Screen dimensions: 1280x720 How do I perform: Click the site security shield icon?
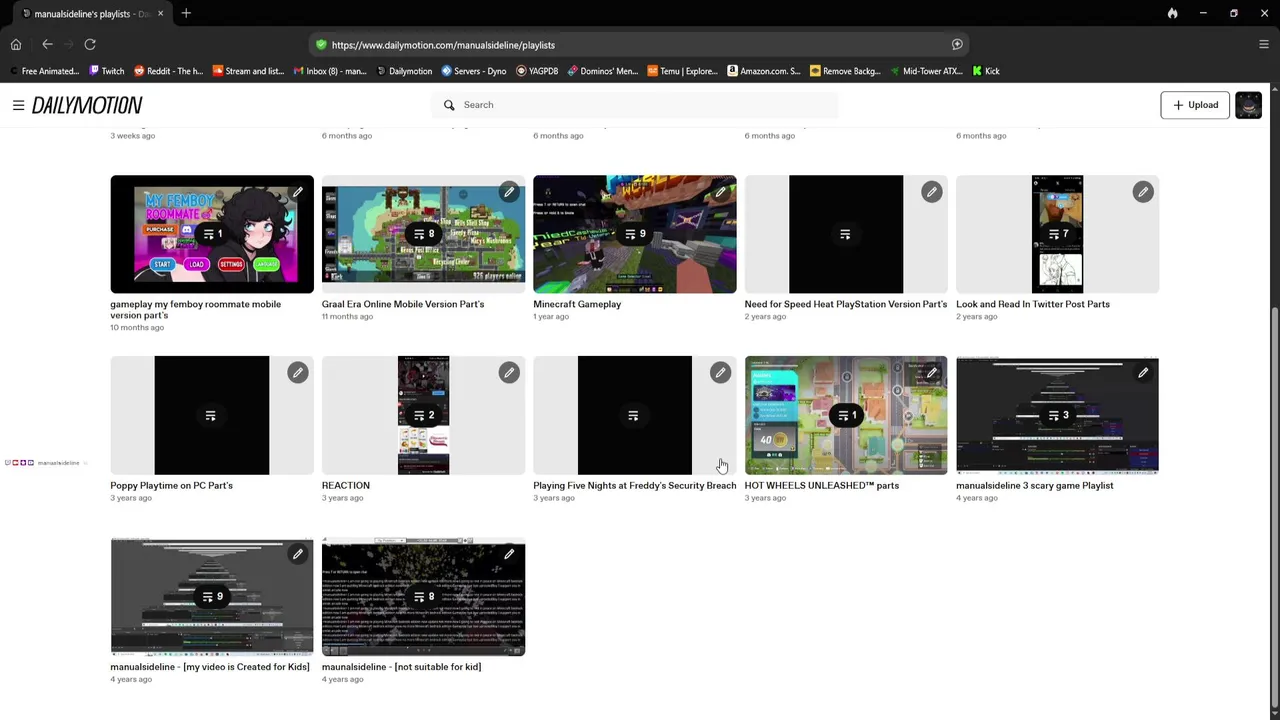(x=321, y=45)
